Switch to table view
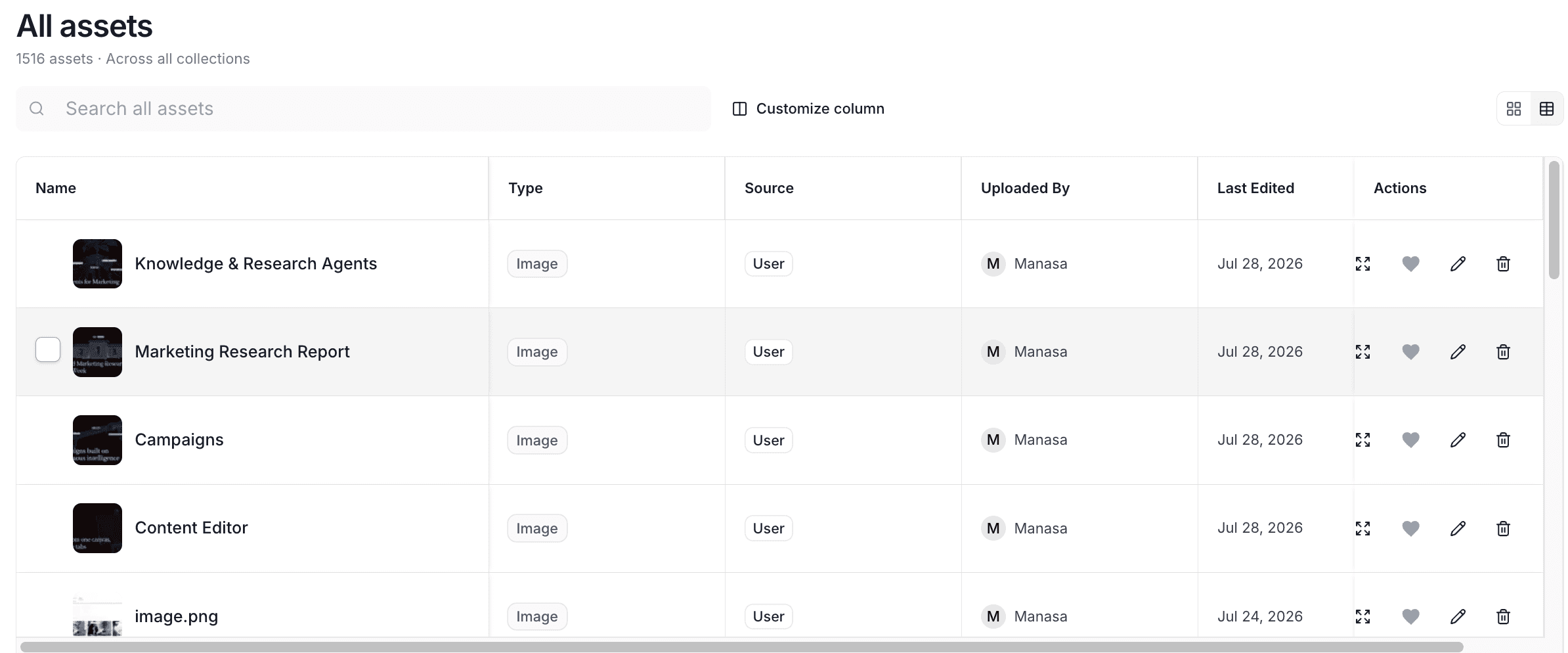Image resolution: width=1568 pixels, height=653 pixels. (1546, 108)
